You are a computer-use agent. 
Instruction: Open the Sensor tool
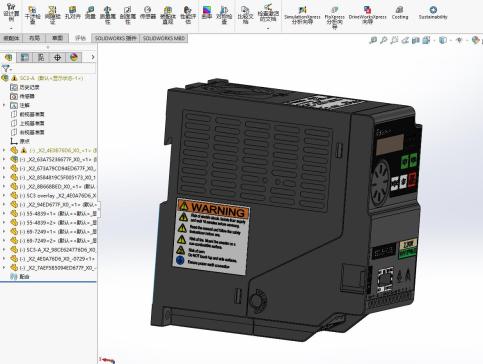(148, 13)
